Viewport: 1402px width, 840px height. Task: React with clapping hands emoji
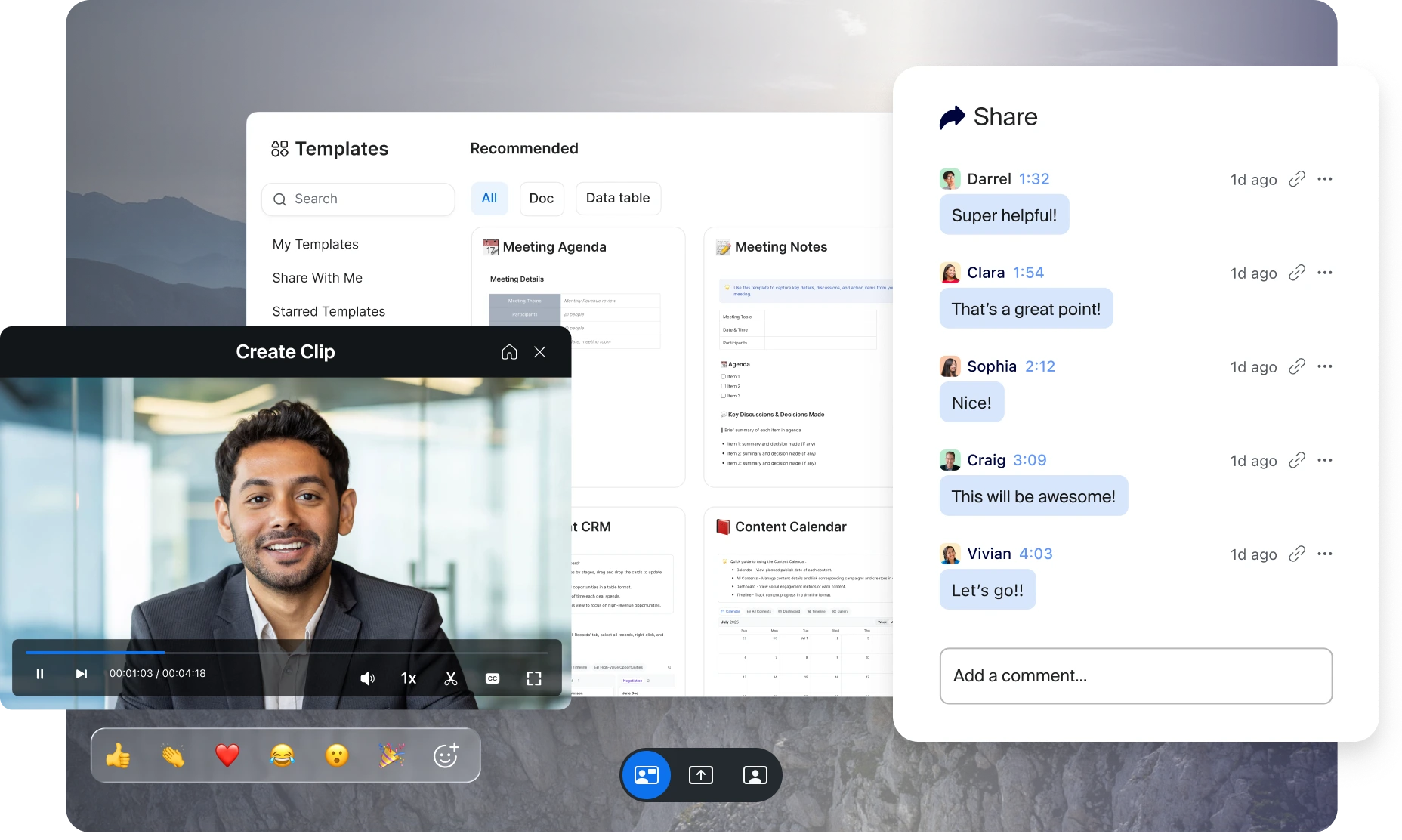[173, 755]
